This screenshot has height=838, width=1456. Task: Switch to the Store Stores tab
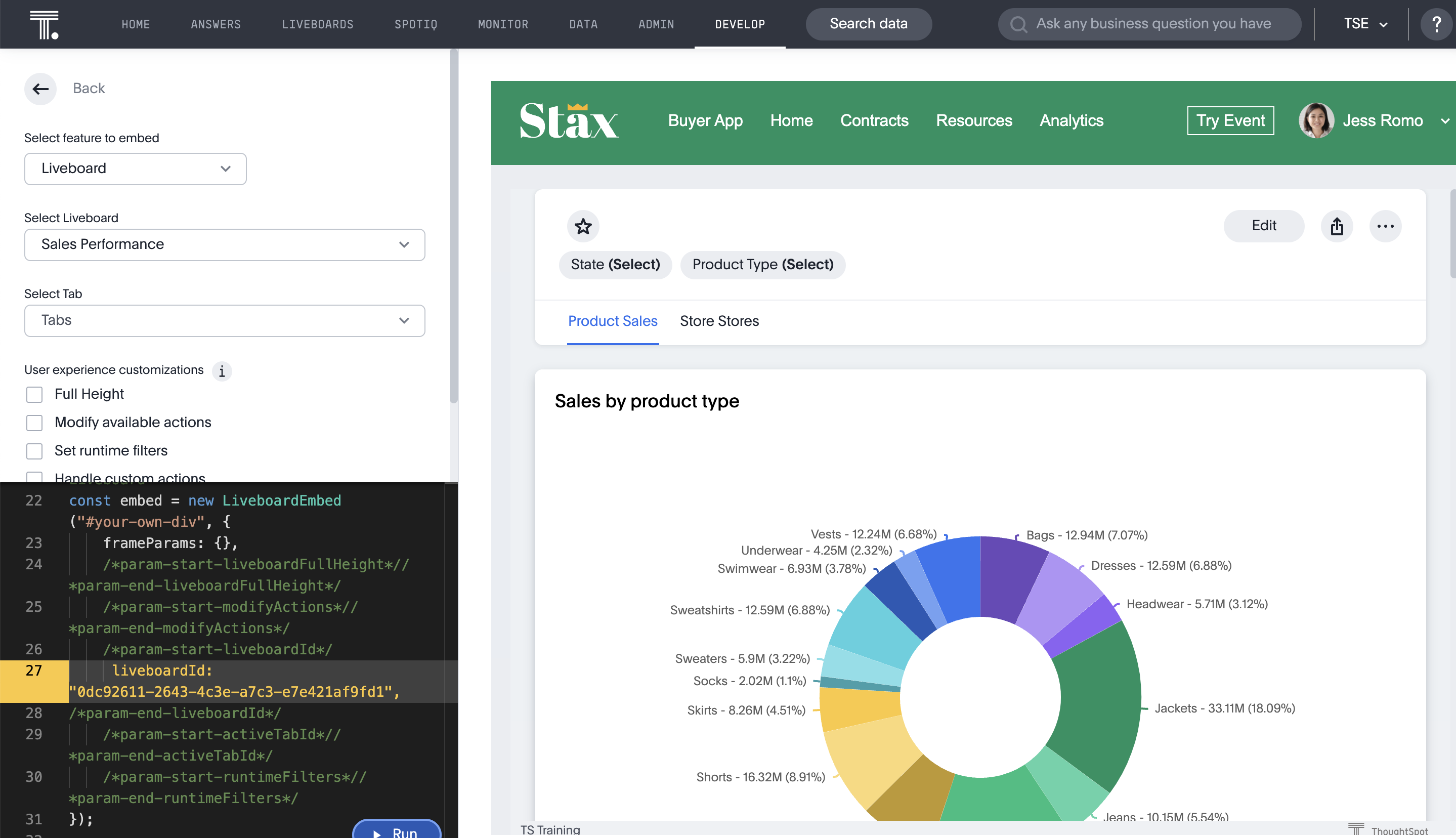[x=719, y=321]
